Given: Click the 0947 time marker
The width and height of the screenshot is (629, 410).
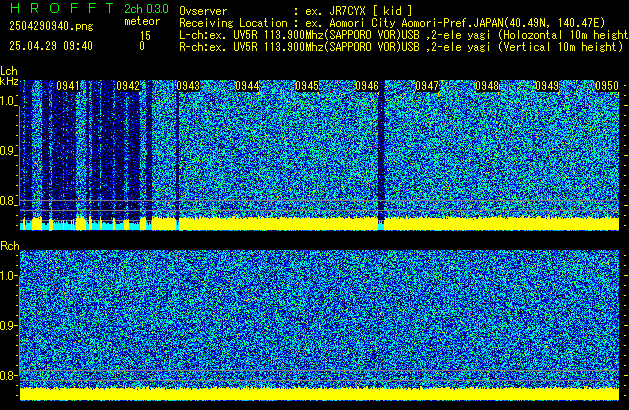Looking at the screenshot, I should [x=427, y=86].
